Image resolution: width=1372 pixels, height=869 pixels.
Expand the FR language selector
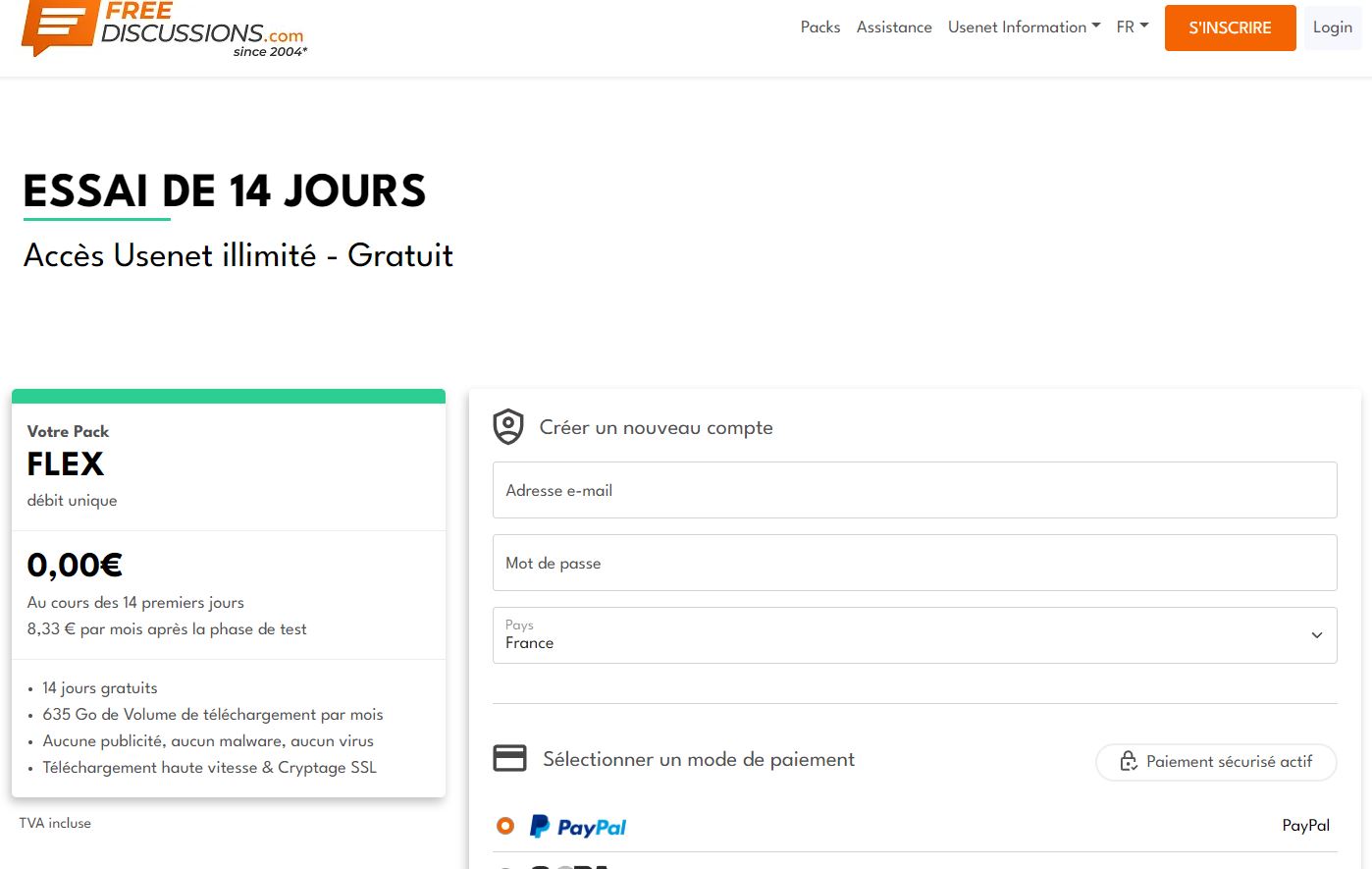pos(1132,27)
